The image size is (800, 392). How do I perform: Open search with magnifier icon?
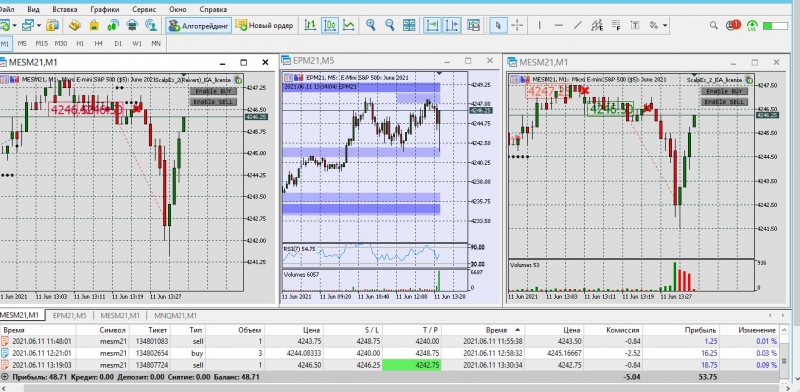(x=714, y=25)
